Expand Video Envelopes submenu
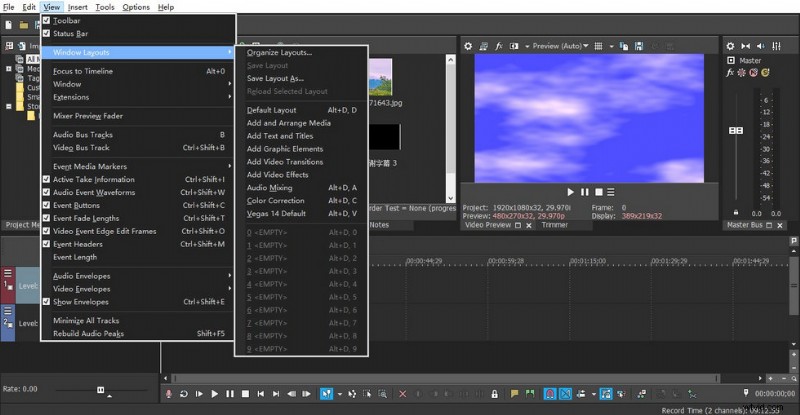Screen dimensions: 800x415 [x=137, y=289]
